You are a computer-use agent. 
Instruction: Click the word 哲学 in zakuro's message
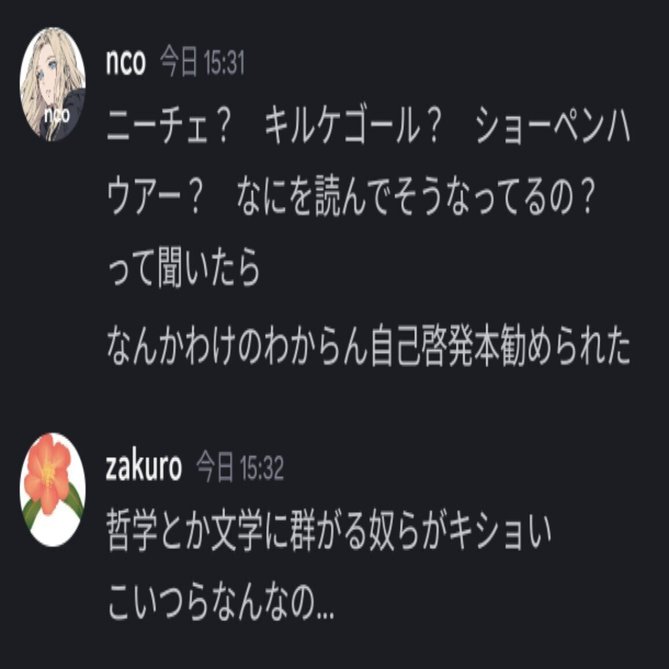tap(132, 533)
